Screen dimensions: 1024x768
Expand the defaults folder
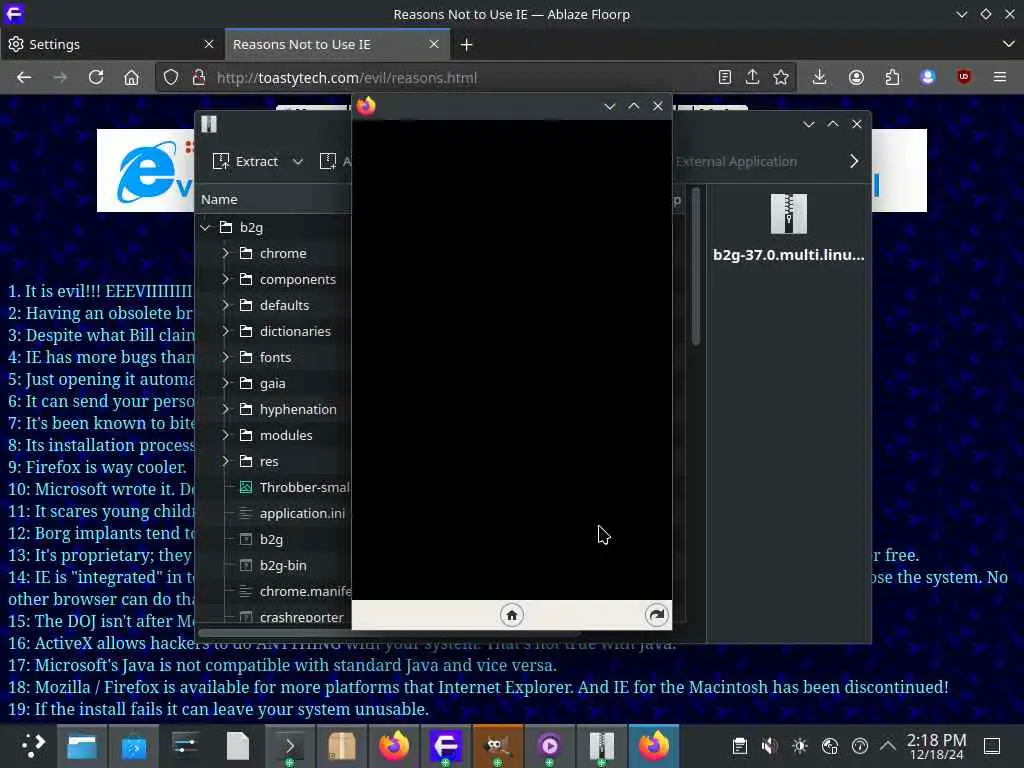coord(225,305)
